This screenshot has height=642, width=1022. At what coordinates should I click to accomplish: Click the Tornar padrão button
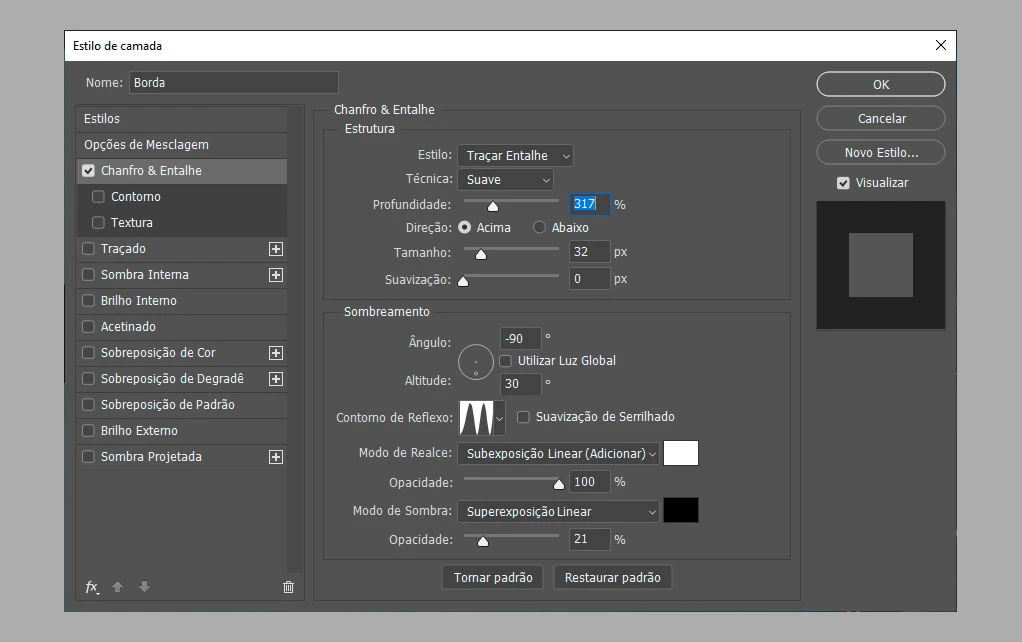click(493, 577)
